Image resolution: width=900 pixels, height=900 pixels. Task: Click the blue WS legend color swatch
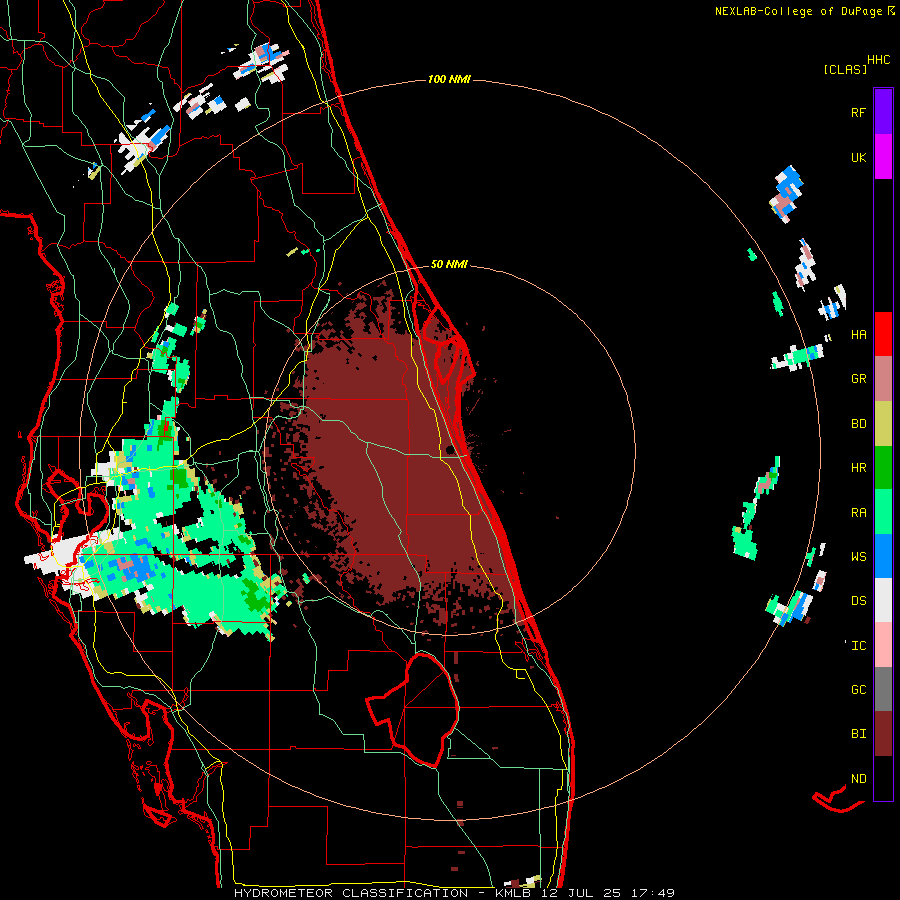point(883,556)
